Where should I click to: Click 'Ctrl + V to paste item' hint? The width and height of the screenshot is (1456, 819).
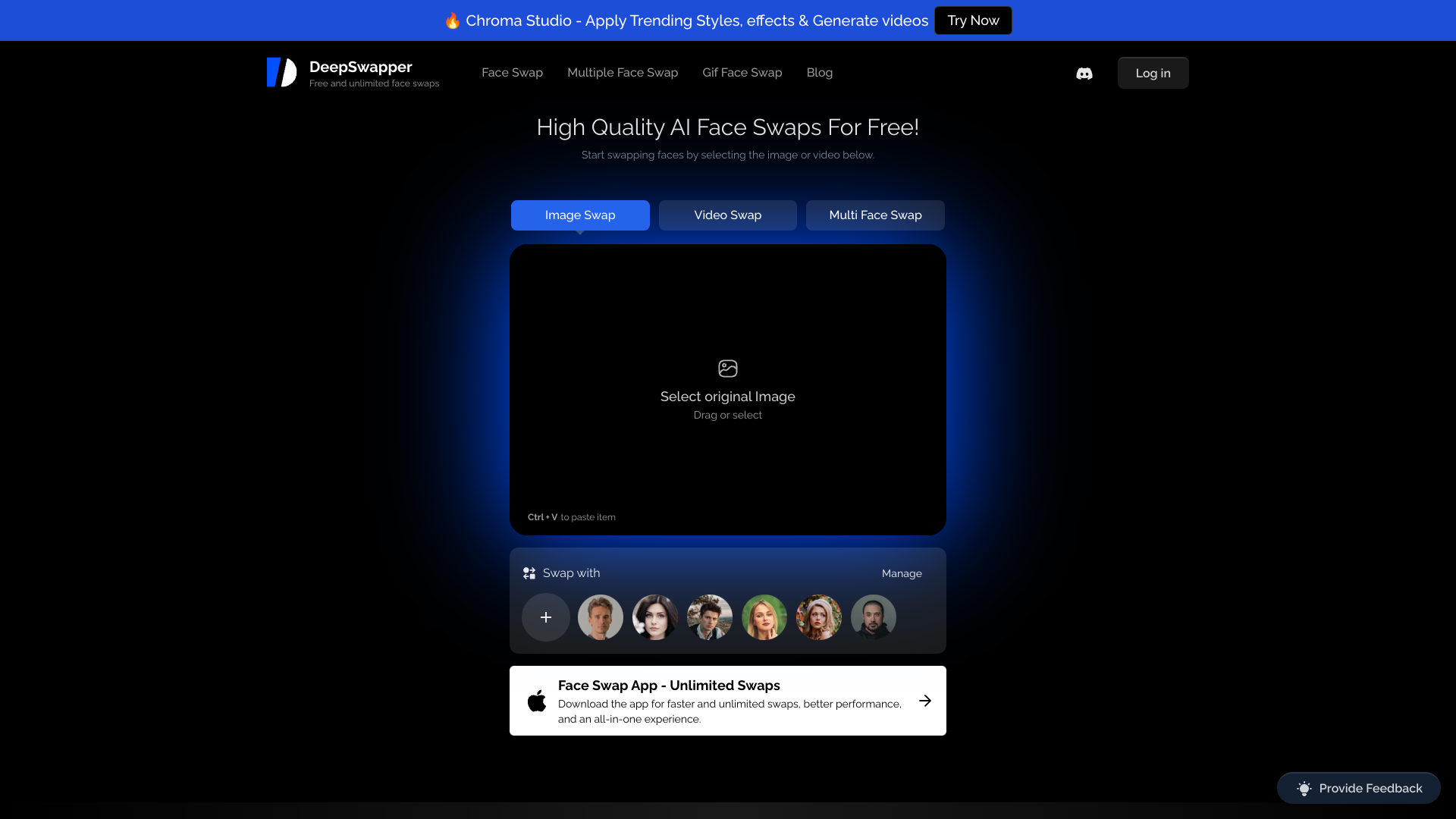click(572, 517)
